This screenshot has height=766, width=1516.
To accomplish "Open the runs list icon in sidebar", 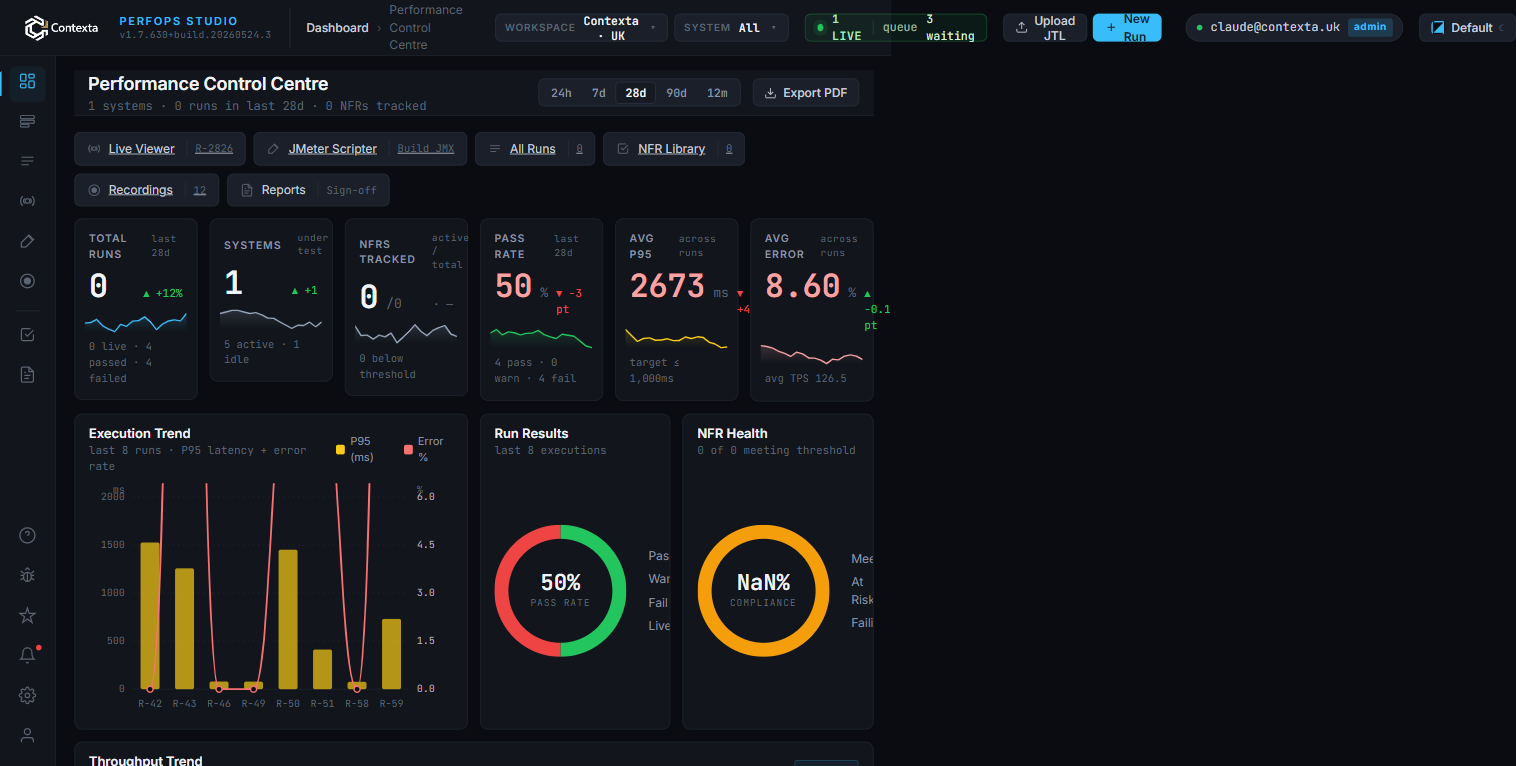I will 27,161.
